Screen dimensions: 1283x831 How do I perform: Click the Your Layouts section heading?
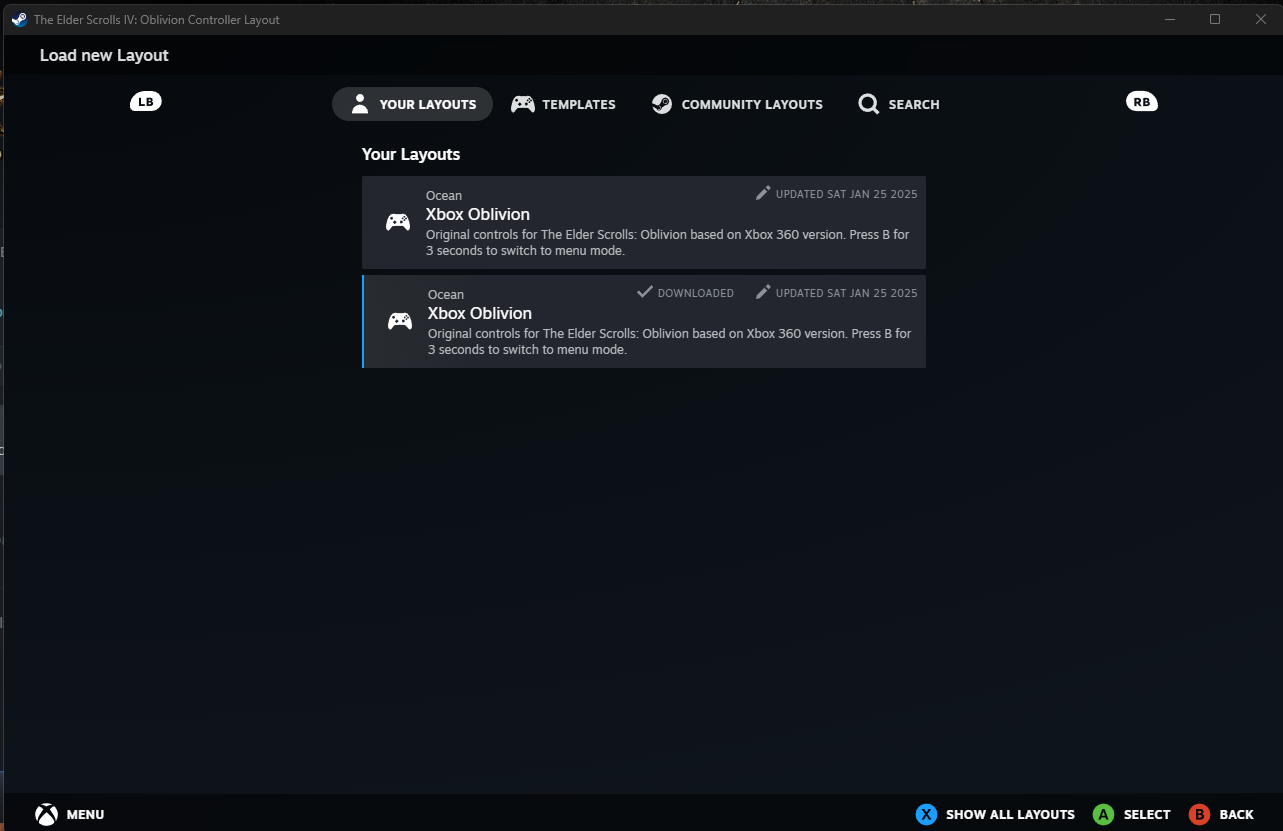[411, 154]
